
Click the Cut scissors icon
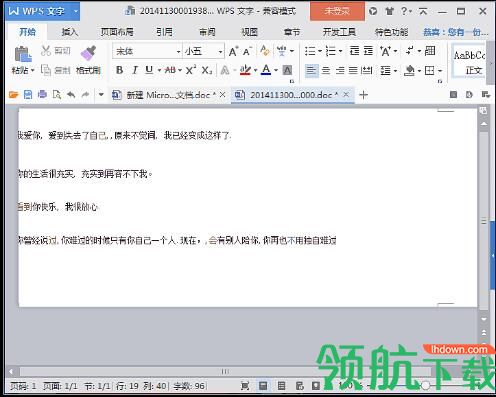pos(46,51)
